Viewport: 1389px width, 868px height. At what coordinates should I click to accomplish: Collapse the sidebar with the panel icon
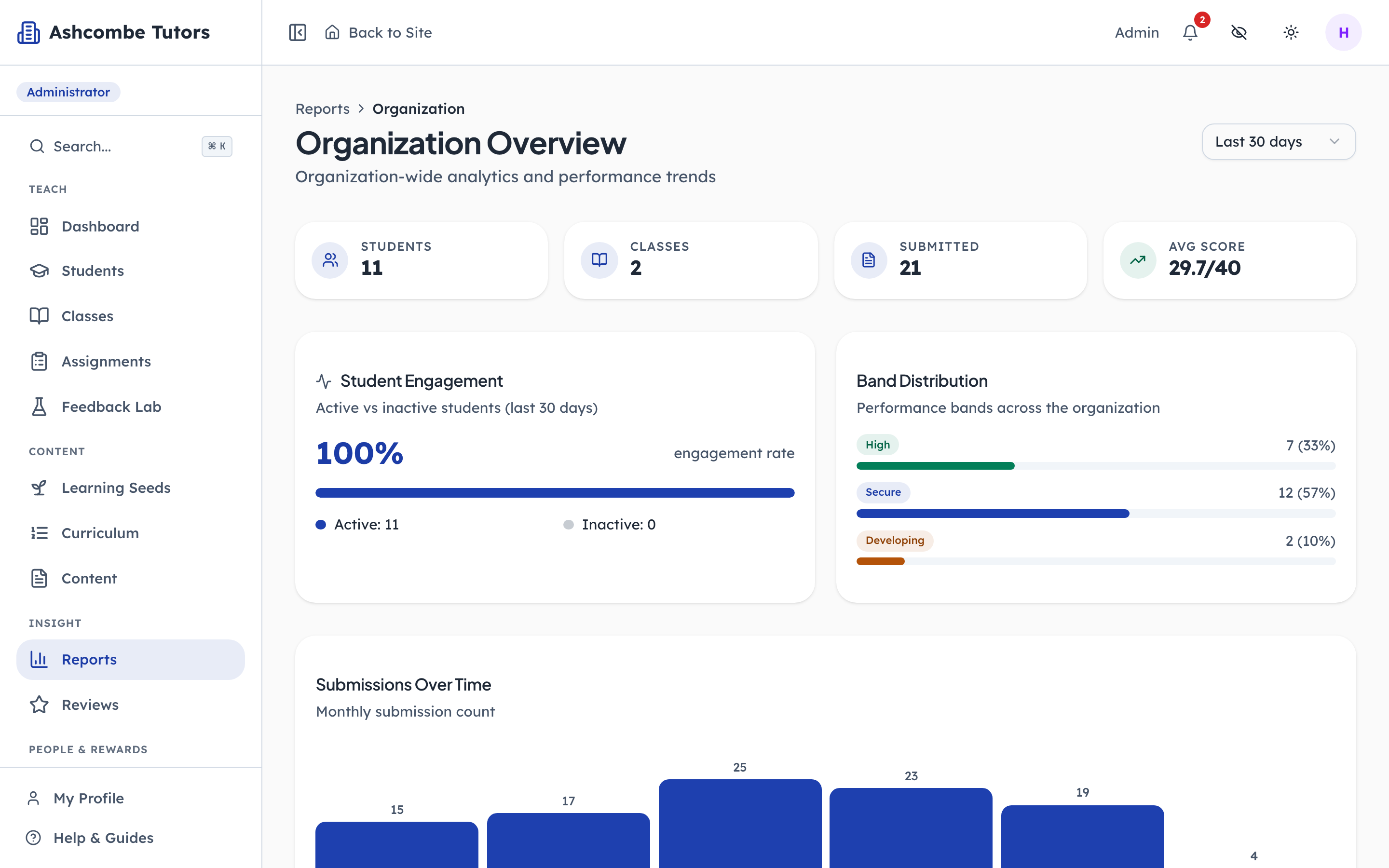click(x=297, y=32)
